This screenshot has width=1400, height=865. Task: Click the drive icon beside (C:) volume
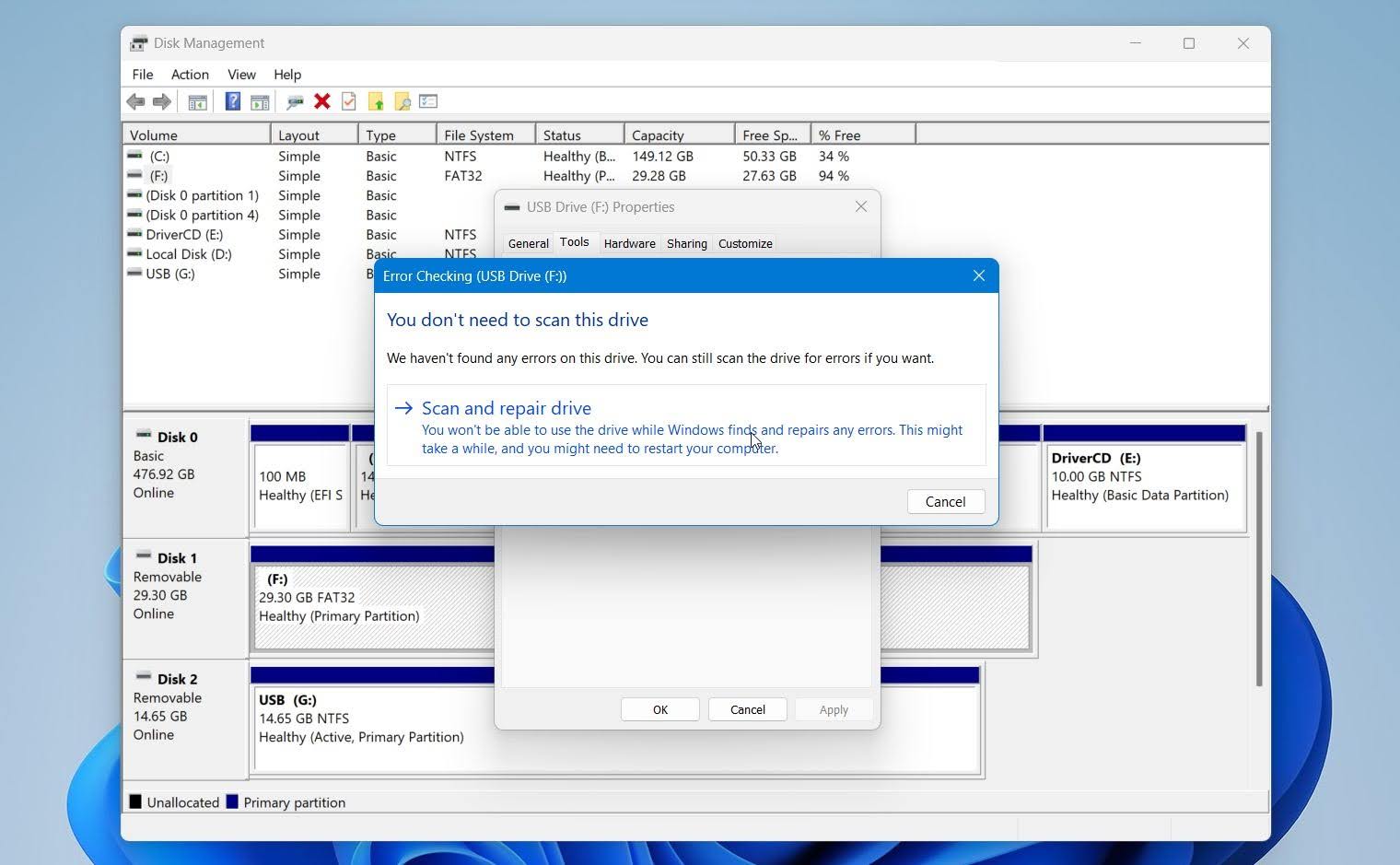135,156
